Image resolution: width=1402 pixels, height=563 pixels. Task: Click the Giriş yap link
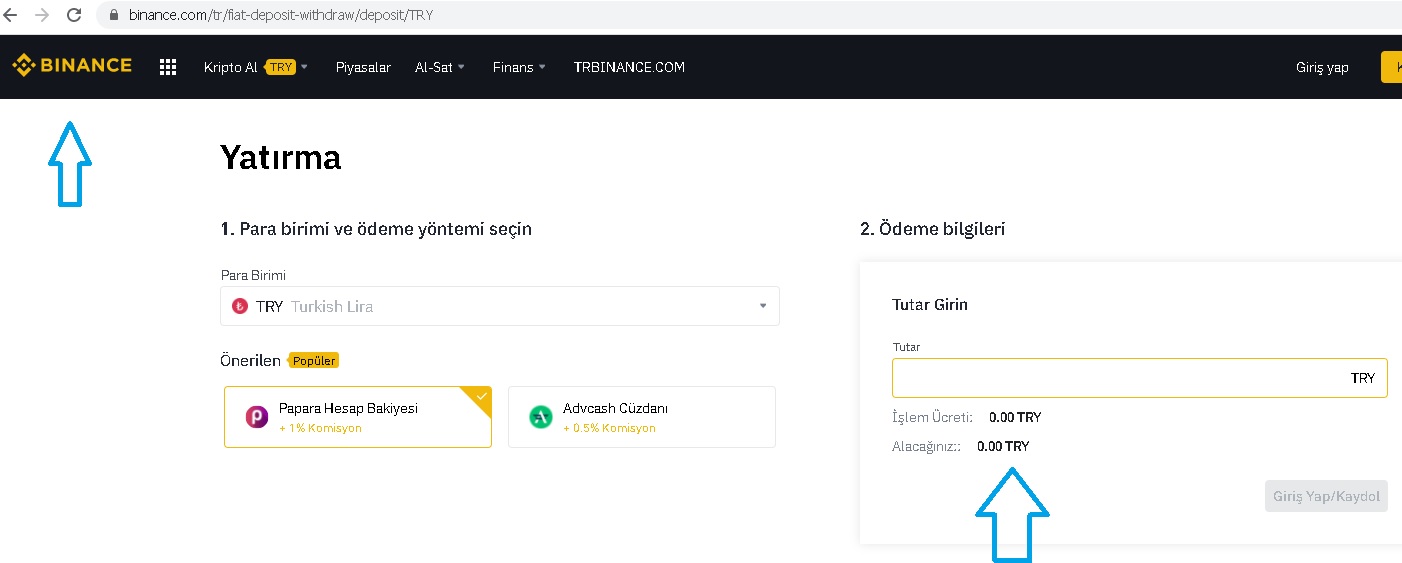[1322, 67]
